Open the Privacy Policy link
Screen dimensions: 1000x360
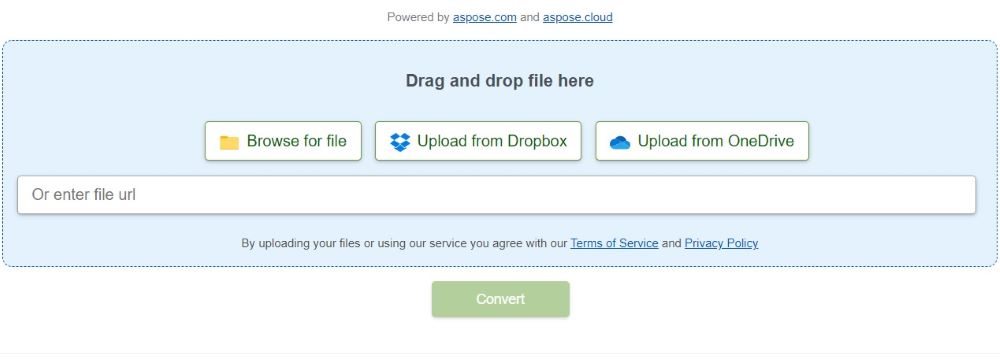(x=721, y=243)
